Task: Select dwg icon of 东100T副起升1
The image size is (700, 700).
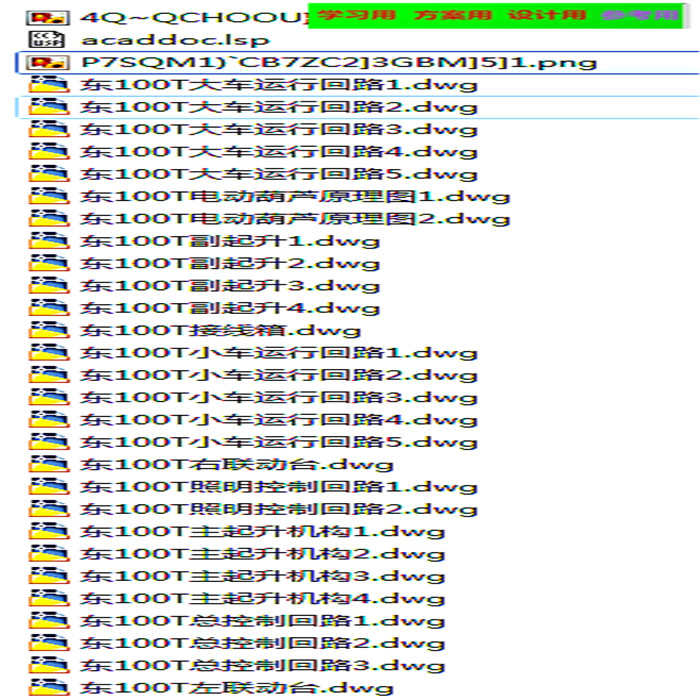Action: [49, 241]
